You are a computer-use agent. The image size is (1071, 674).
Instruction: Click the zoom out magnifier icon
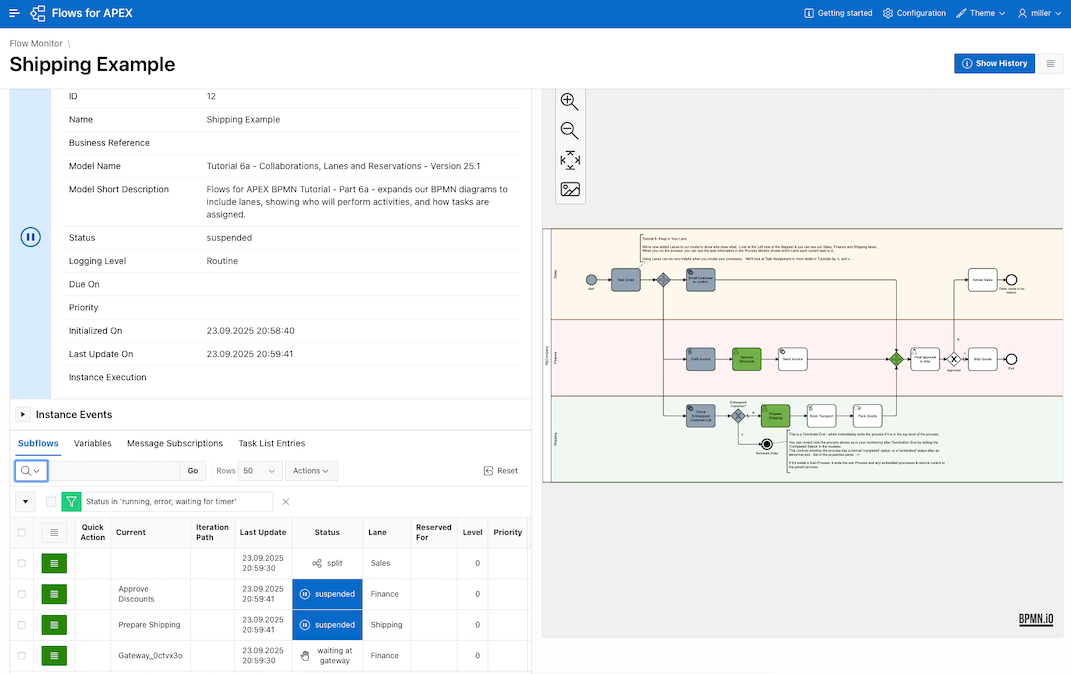tap(569, 131)
